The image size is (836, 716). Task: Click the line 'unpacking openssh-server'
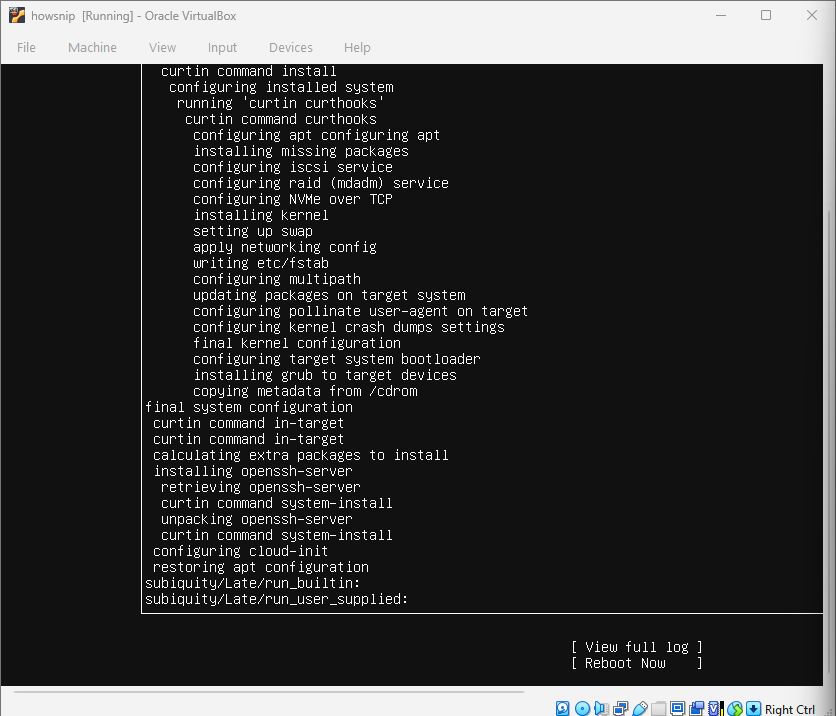tap(256, 519)
